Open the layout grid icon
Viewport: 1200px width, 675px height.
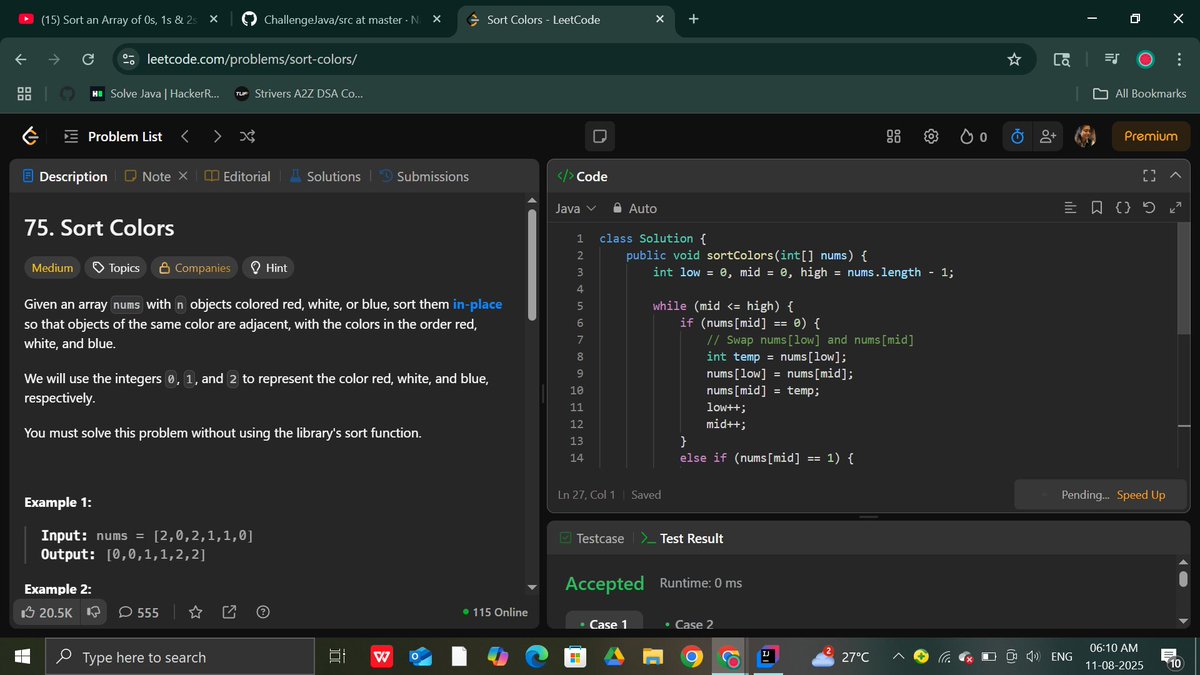tap(894, 136)
